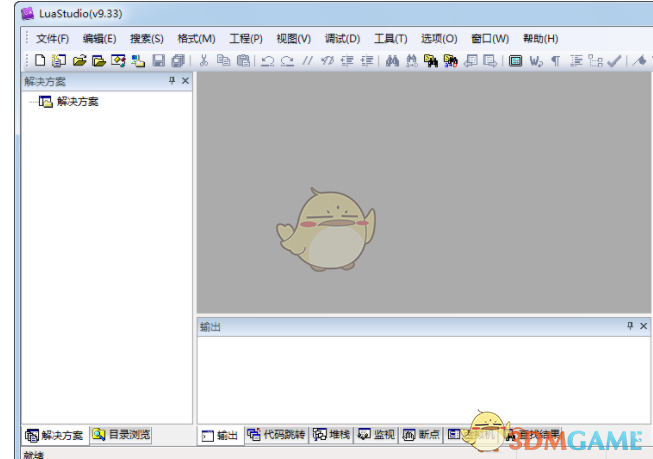Open the 搜索(S) menu
This screenshot has height=459, width=653.
[x=147, y=39]
